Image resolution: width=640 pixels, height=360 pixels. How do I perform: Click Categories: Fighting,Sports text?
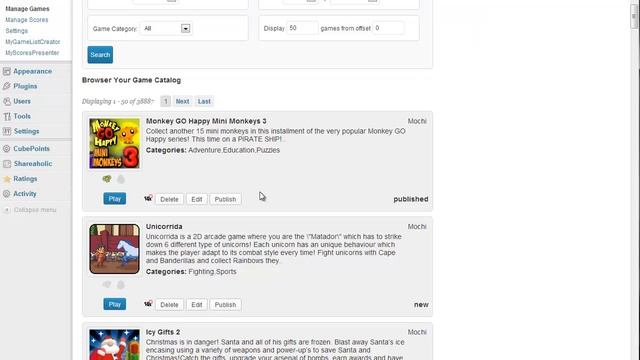[x=191, y=272]
